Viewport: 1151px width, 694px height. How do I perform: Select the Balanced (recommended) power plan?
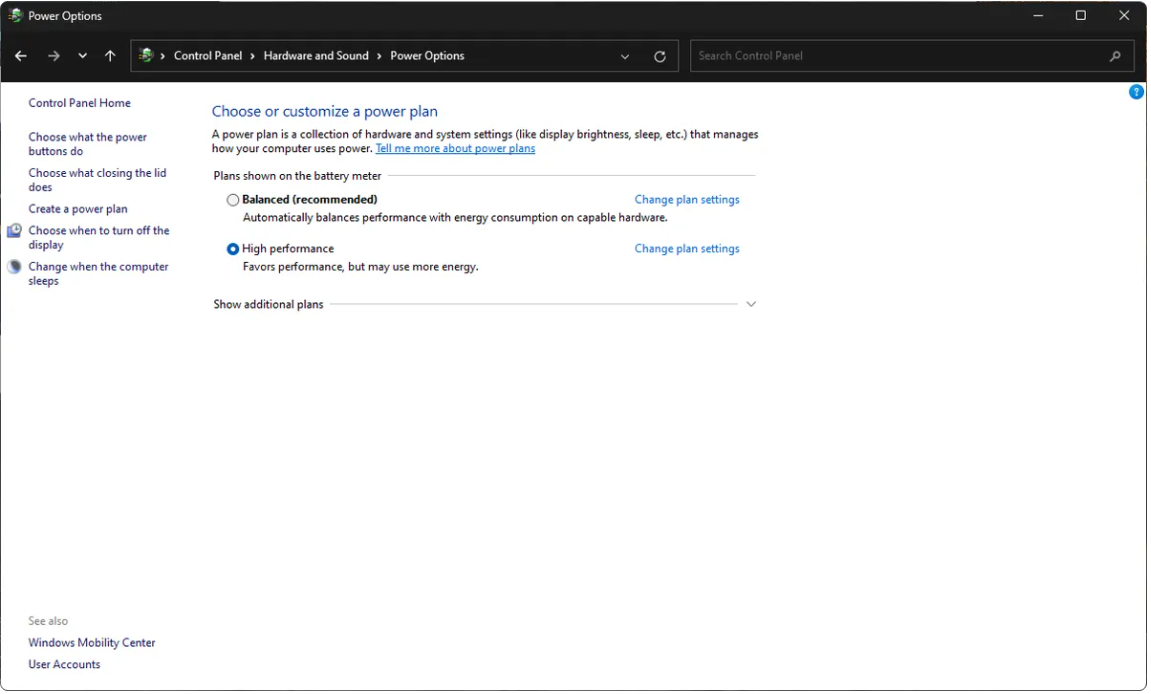click(233, 200)
